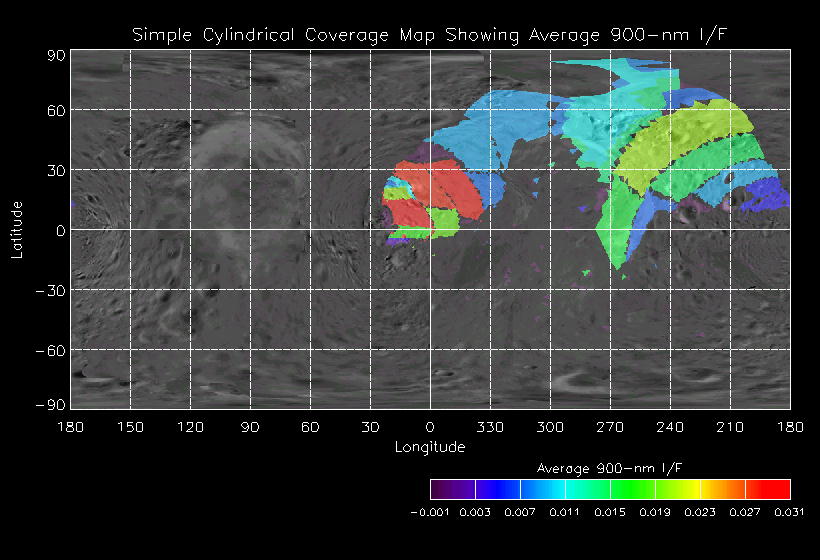The image size is (820, 560).
Task: Pick the green segment of the colorbar
Action: point(633,489)
